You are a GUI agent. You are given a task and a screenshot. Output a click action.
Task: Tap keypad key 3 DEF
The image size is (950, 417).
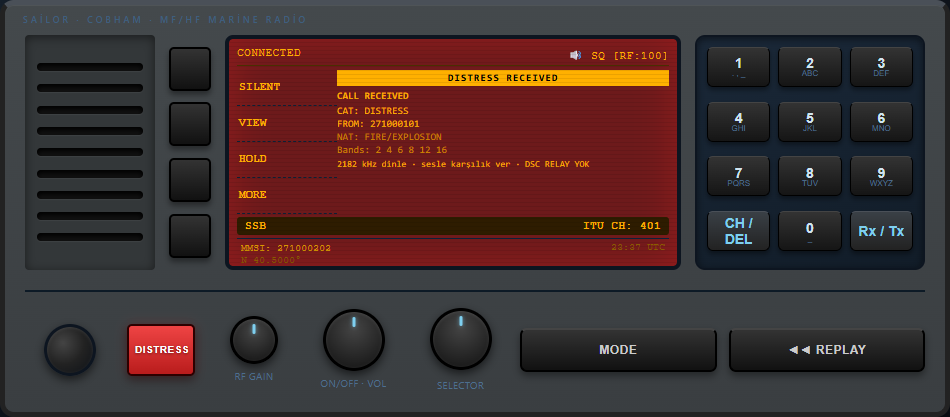881,67
